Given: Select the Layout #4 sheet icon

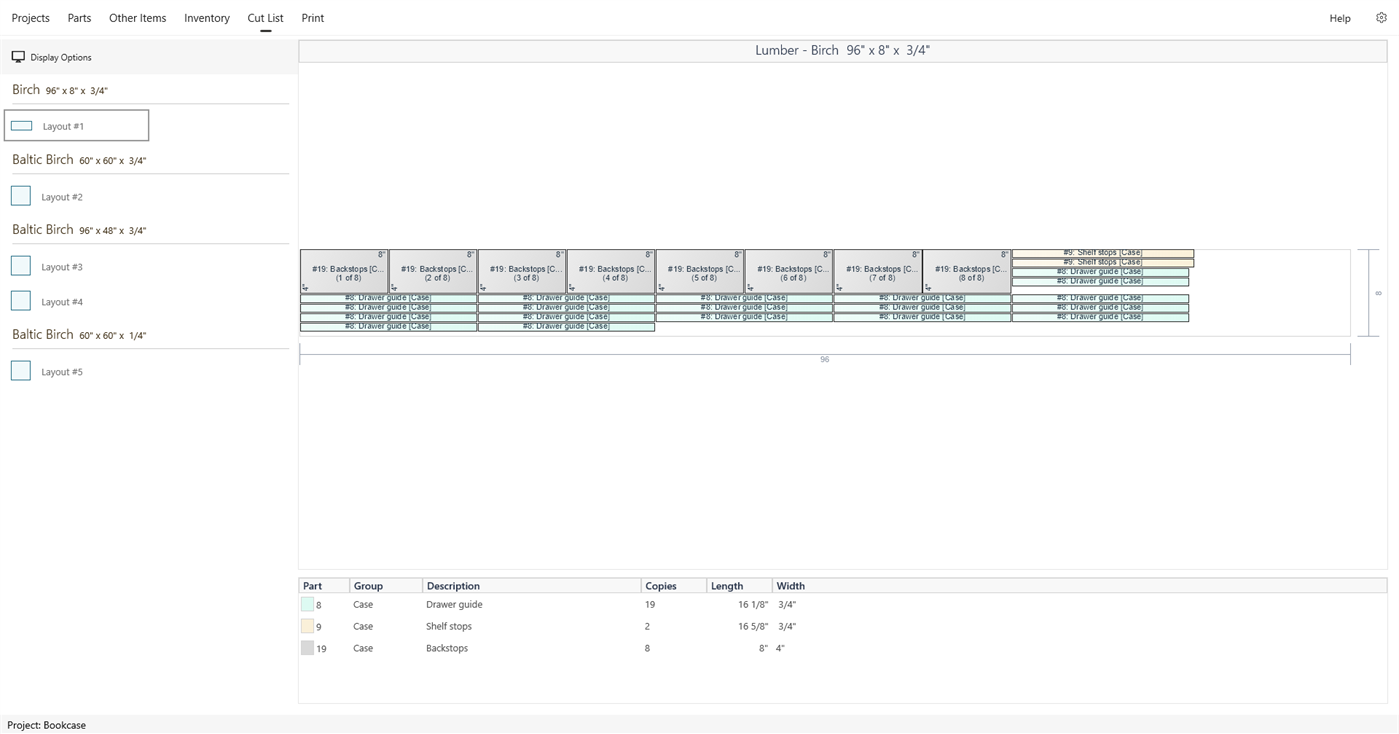Looking at the screenshot, I should pos(21,301).
